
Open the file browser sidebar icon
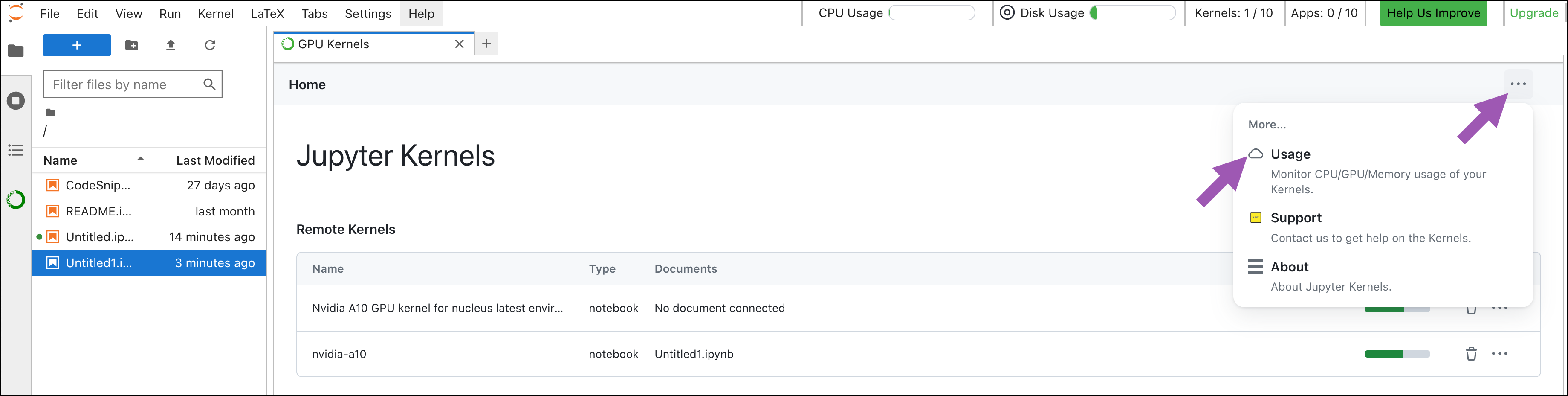coord(16,51)
